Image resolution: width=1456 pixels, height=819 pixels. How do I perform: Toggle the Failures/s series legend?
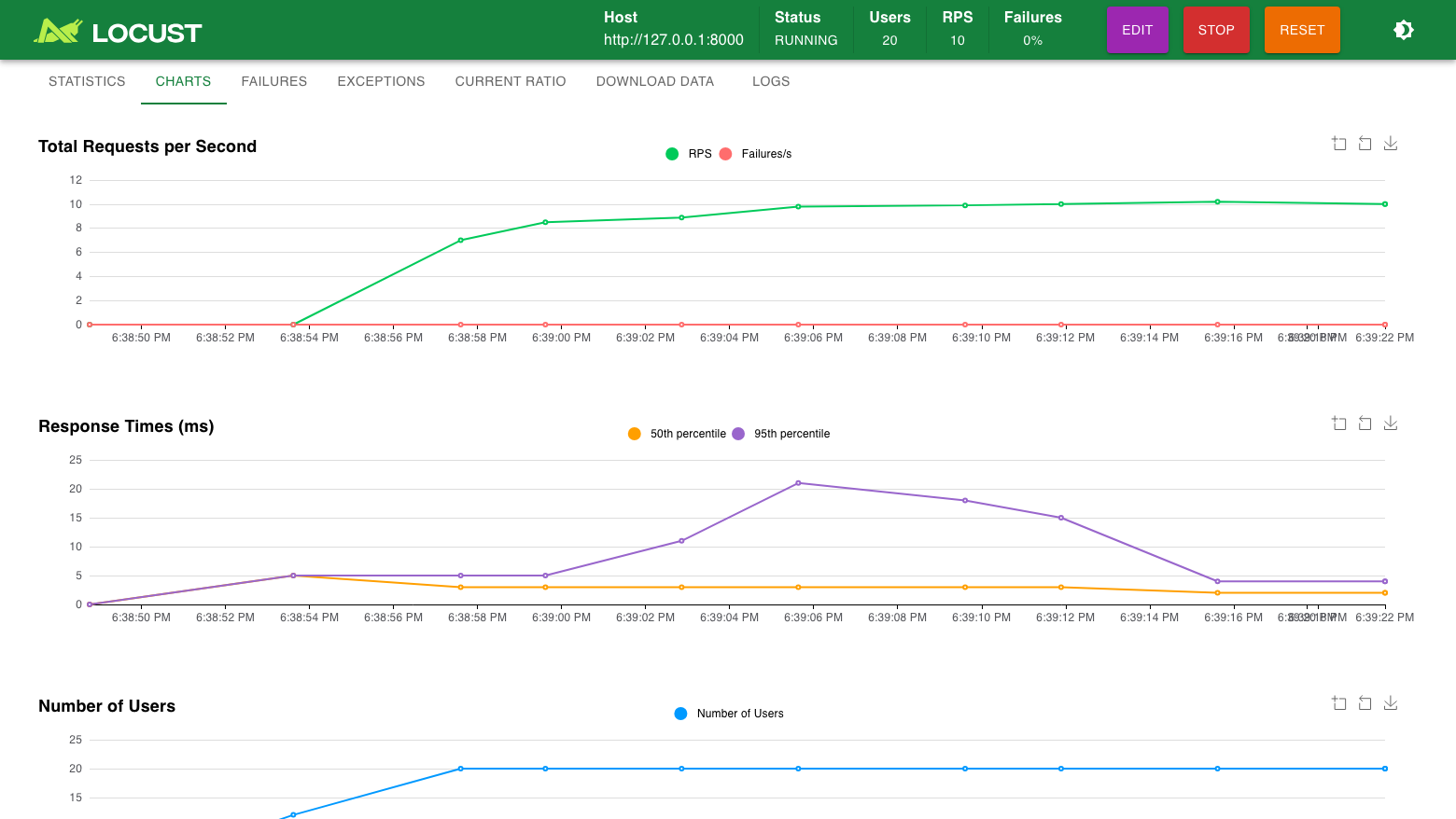coord(755,154)
